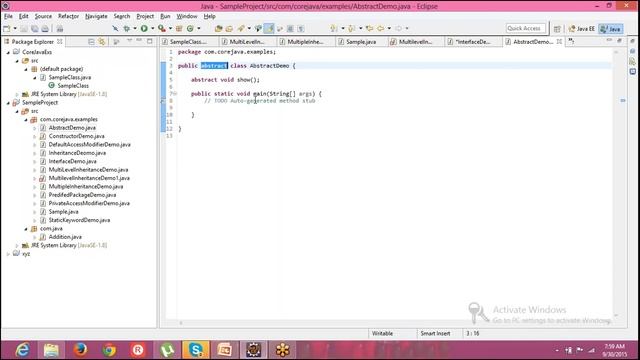Toggle Show Whitespace Characters button
The width and height of the screenshot is (640, 360).
(301, 29)
